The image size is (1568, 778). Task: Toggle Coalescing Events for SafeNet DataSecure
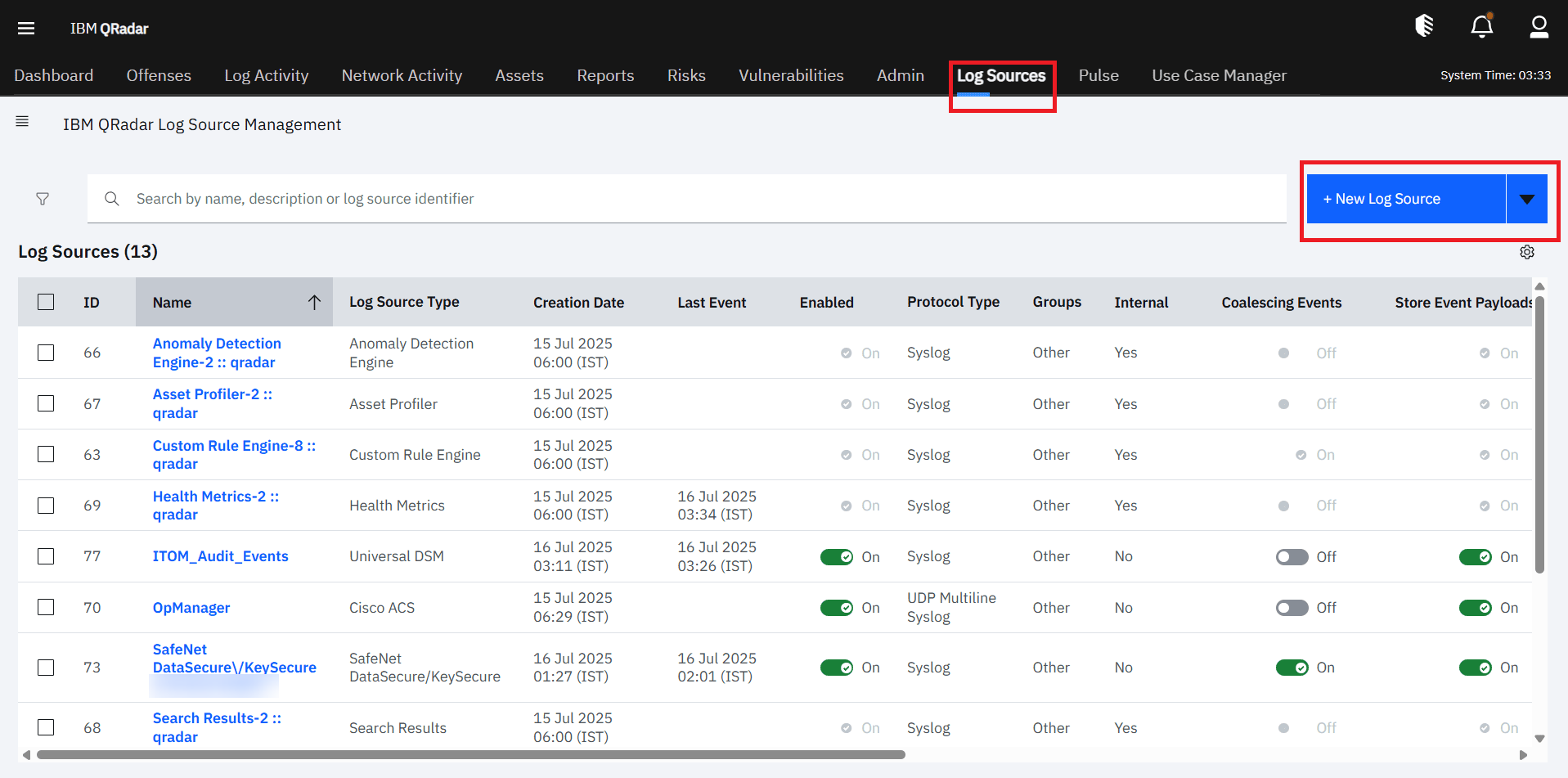pos(1292,668)
